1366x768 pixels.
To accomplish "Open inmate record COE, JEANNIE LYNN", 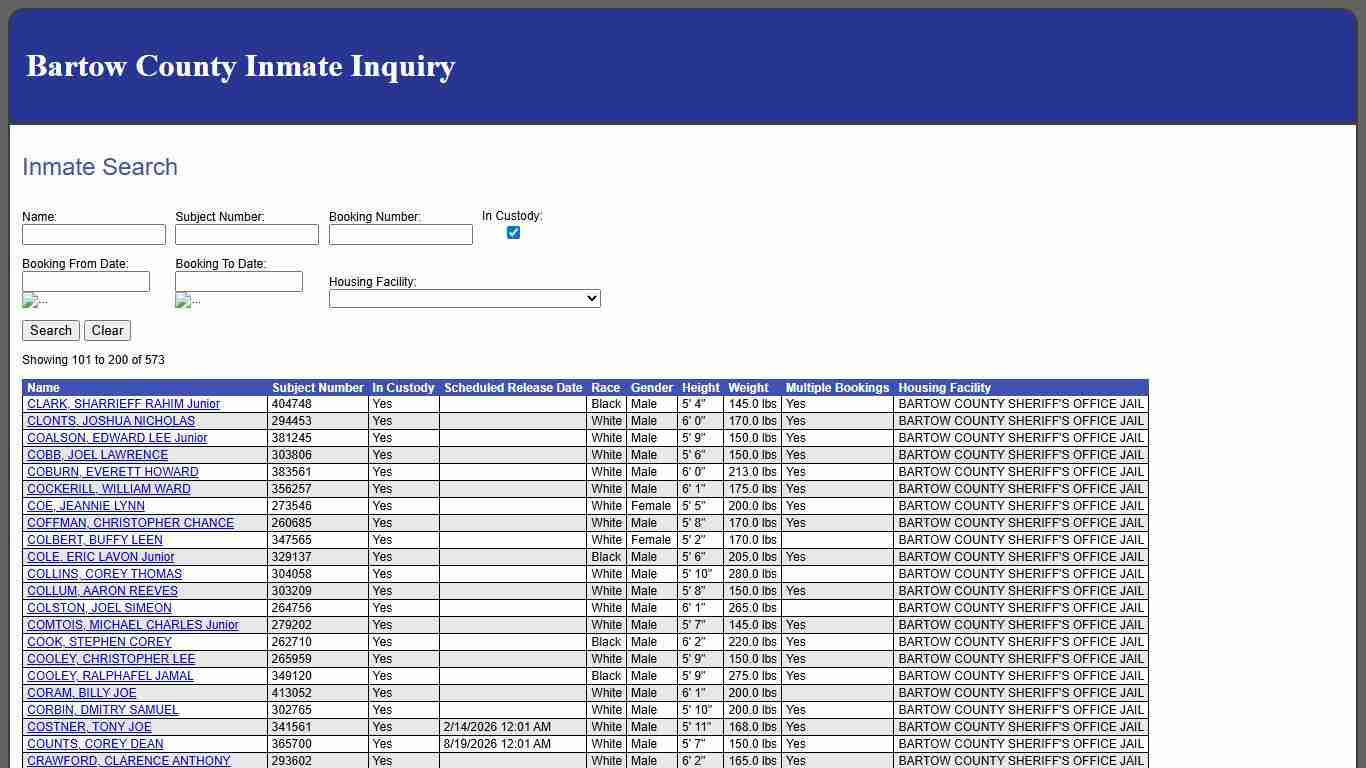I will pyautogui.click(x=85, y=506).
